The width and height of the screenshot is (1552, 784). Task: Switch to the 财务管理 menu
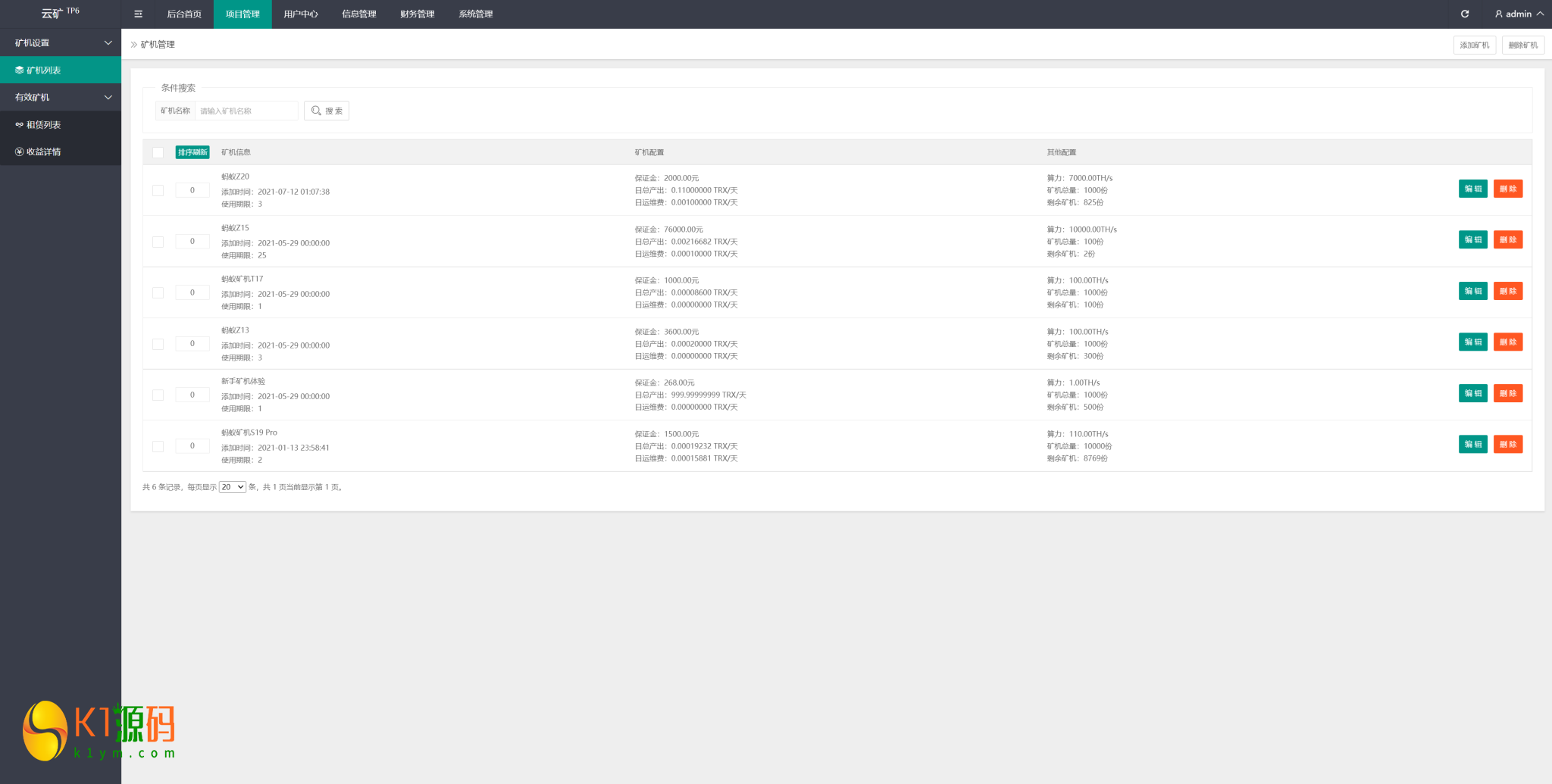coord(418,14)
